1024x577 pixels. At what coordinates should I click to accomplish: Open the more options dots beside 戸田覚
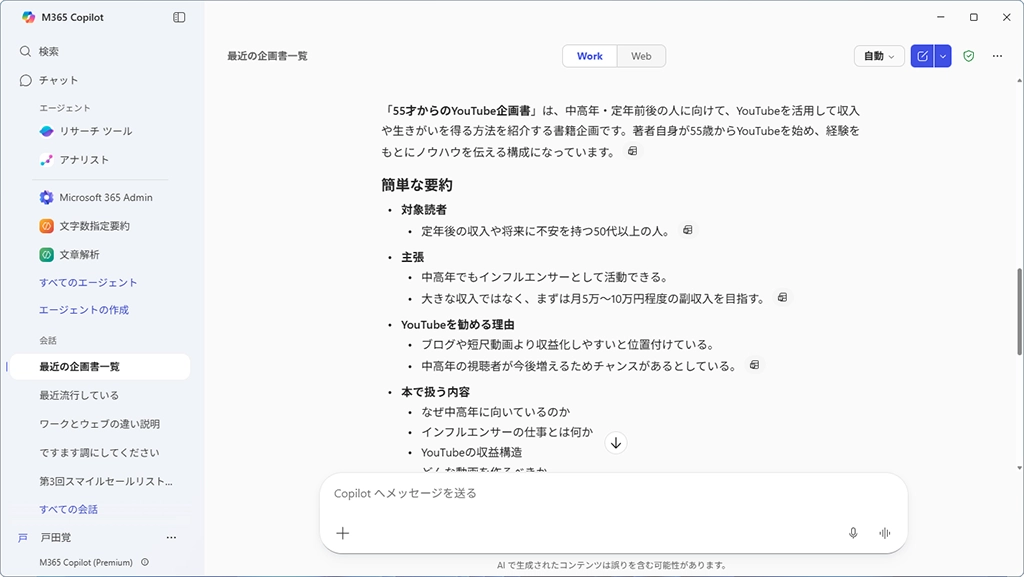tap(171, 538)
